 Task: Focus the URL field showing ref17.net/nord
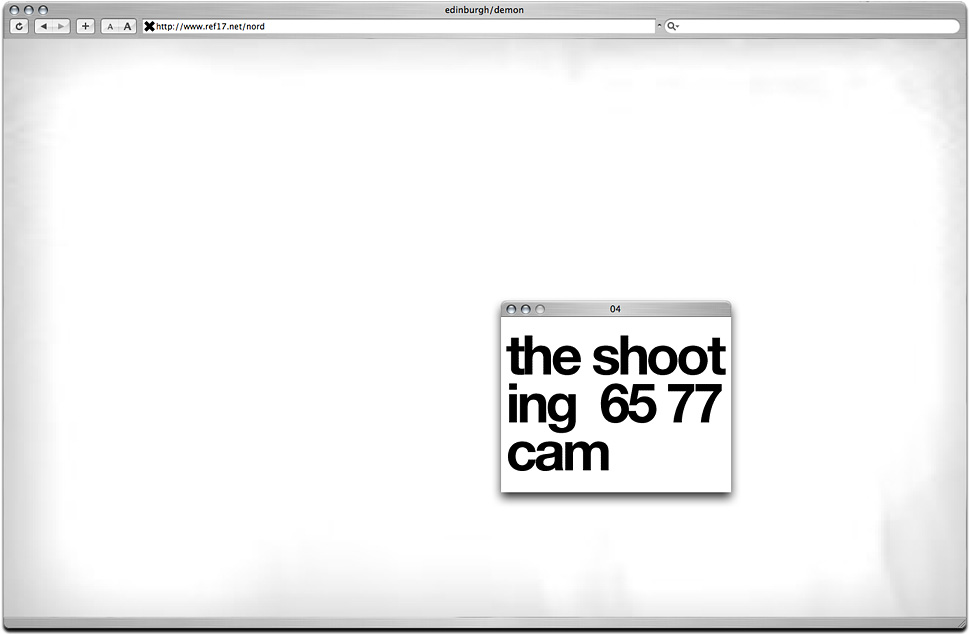pos(400,26)
